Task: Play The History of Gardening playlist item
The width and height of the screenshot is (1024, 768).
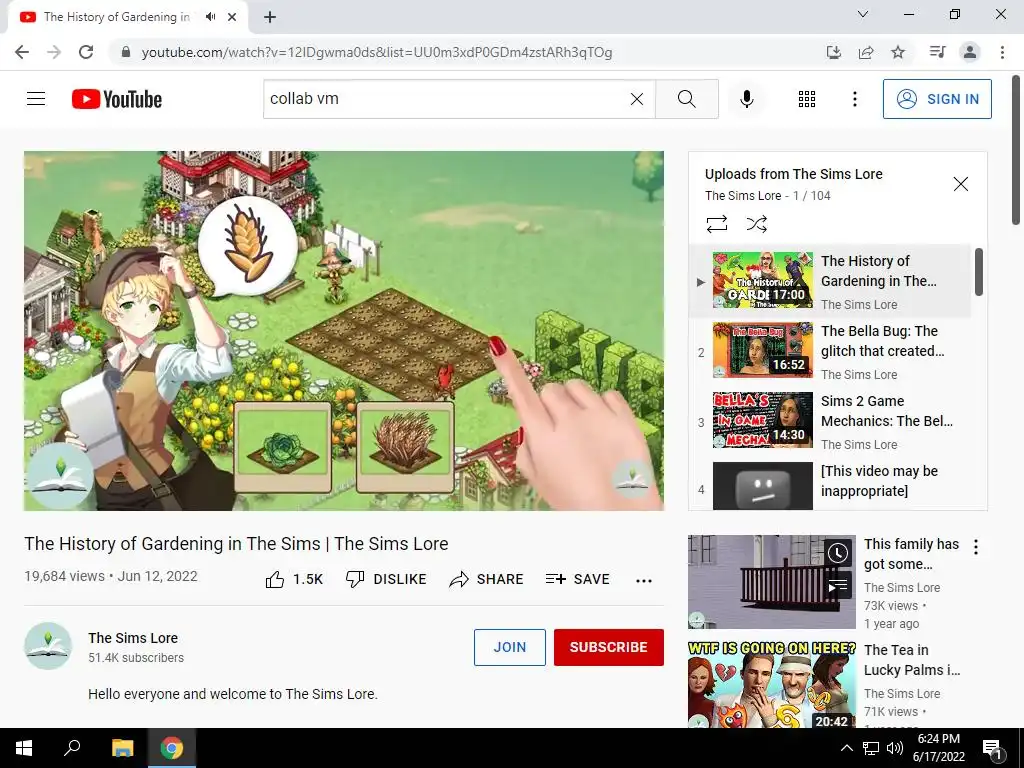Action: pyautogui.click(x=829, y=281)
